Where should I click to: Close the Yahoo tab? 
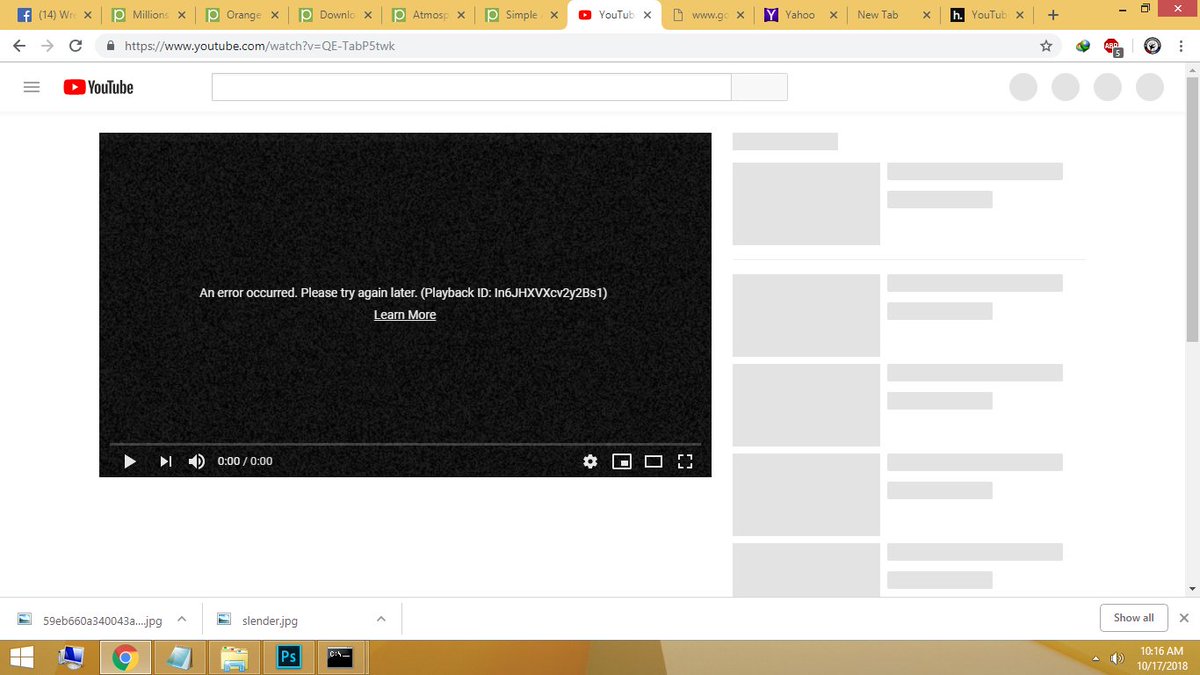point(833,15)
